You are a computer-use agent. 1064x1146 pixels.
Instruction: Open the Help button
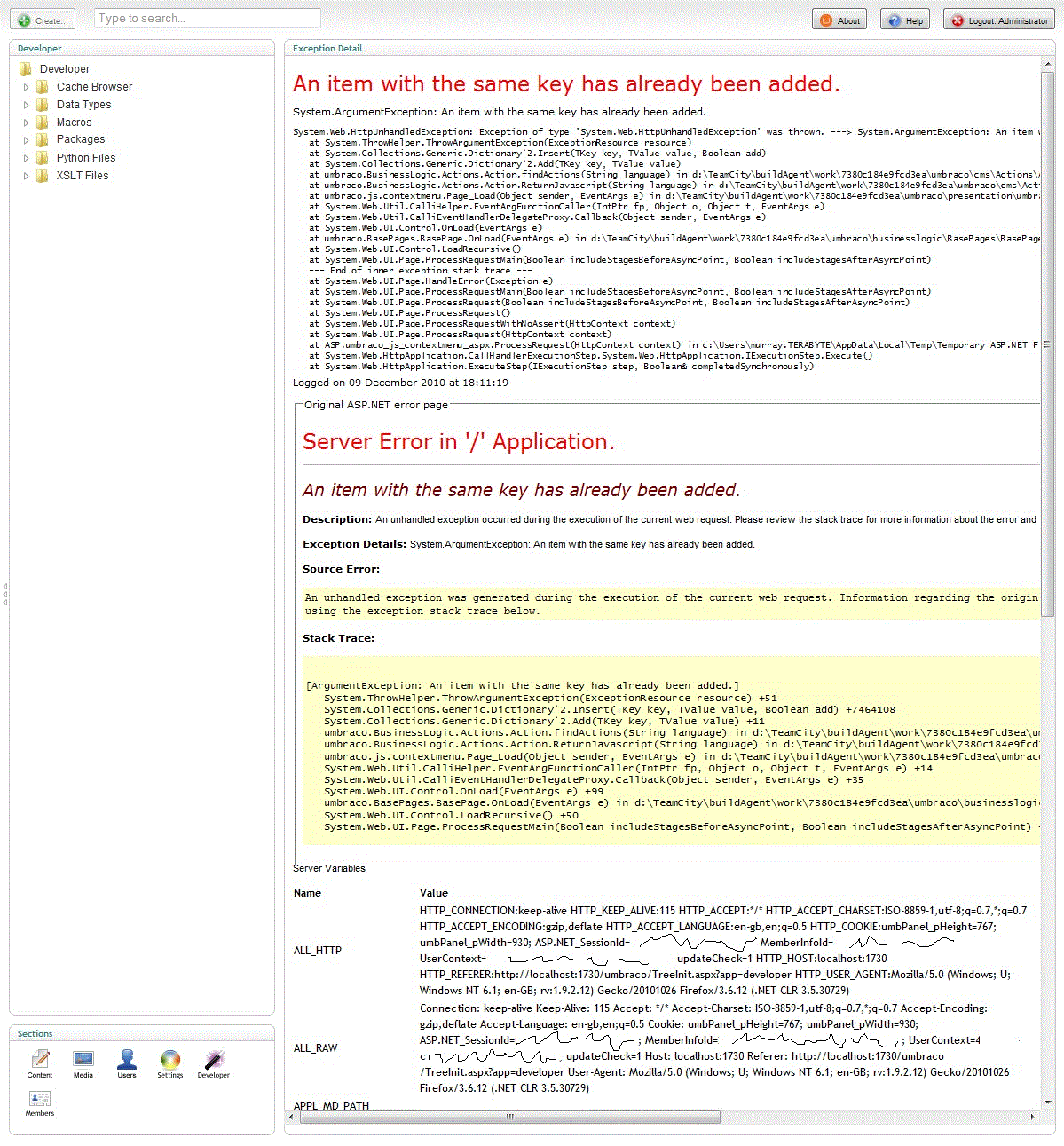click(905, 20)
